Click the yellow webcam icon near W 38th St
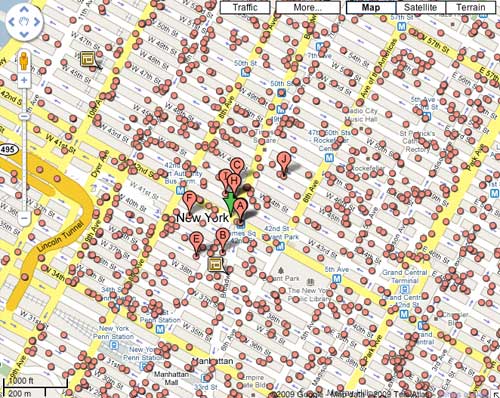The height and width of the screenshot is (398, 500). click(x=215, y=264)
